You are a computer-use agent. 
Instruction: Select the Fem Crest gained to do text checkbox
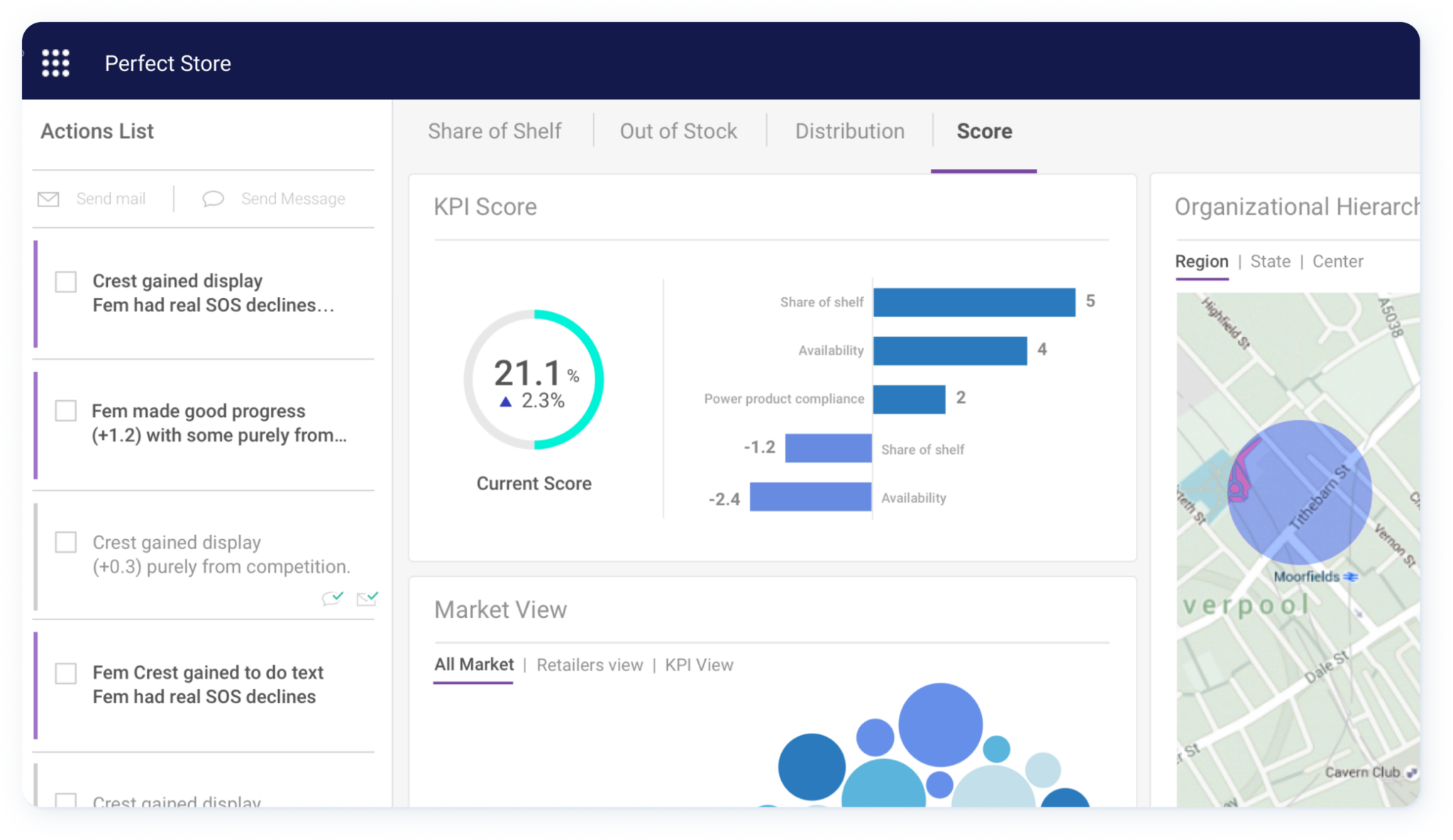pos(66,673)
